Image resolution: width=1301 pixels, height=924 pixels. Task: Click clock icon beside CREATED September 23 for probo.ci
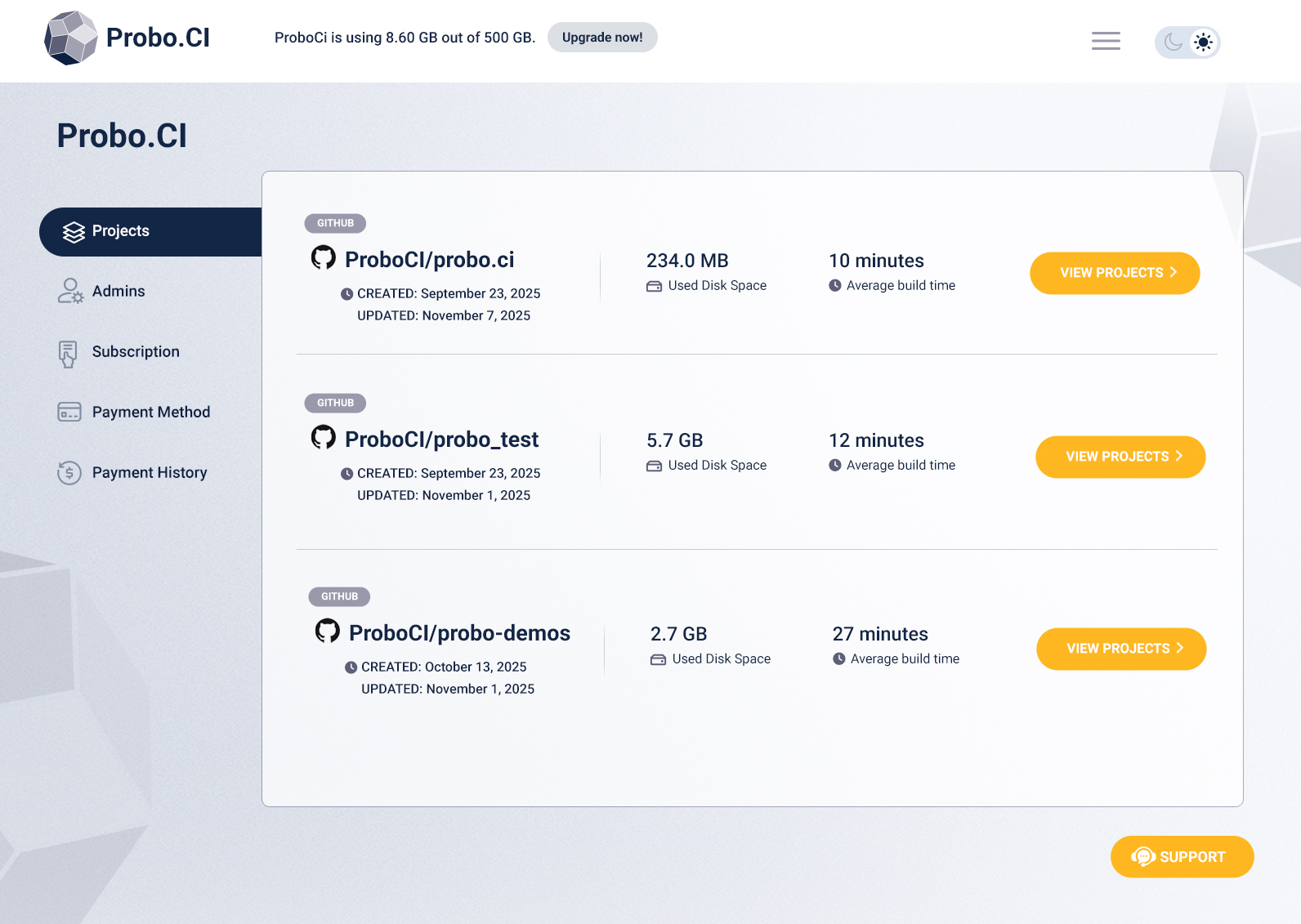346,294
